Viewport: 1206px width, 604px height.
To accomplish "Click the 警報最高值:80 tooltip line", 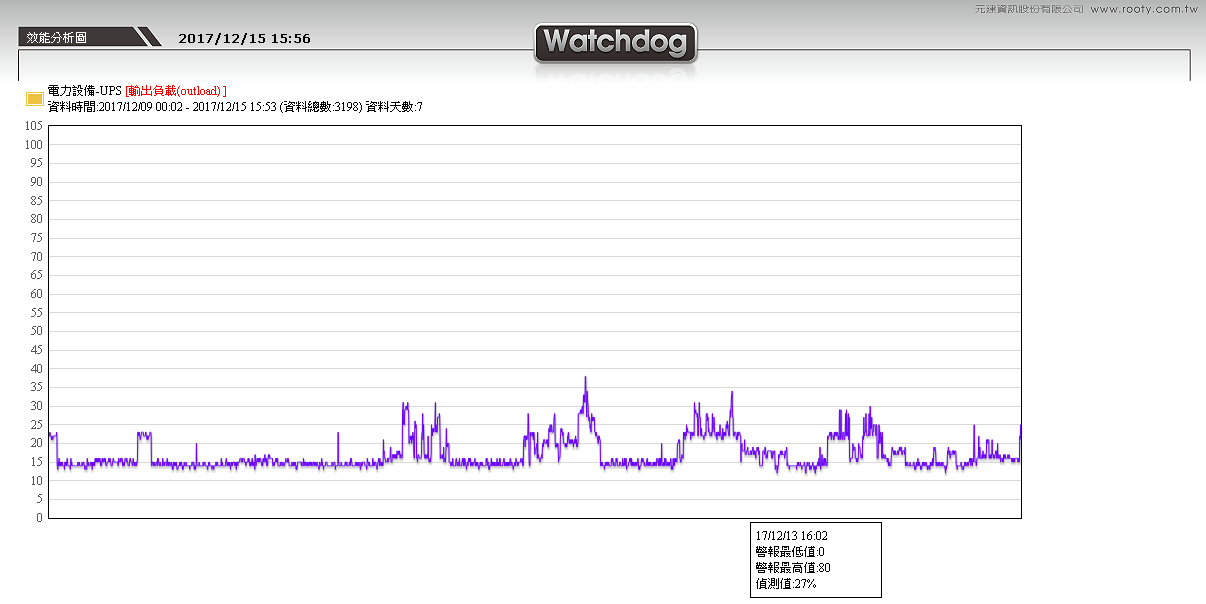I will 792,568.
